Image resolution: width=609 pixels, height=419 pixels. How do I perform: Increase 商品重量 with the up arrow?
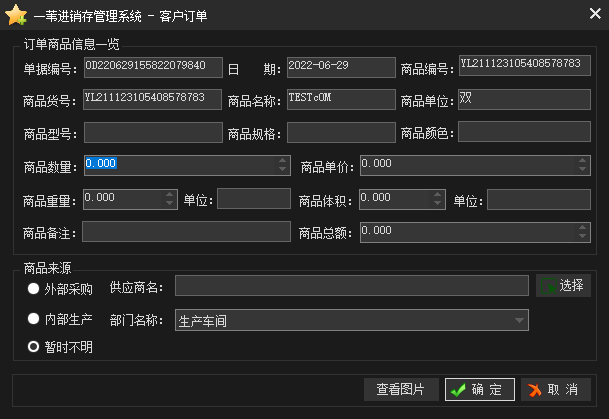[x=169, y=194]
